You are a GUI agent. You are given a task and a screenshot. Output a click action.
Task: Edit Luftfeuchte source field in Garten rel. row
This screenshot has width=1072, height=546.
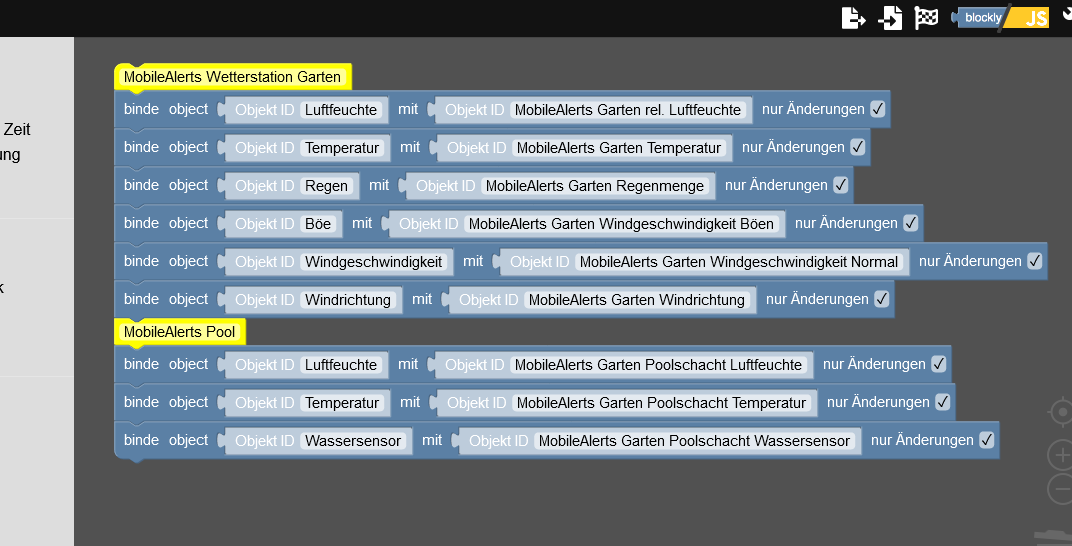[x=340, y=110]
